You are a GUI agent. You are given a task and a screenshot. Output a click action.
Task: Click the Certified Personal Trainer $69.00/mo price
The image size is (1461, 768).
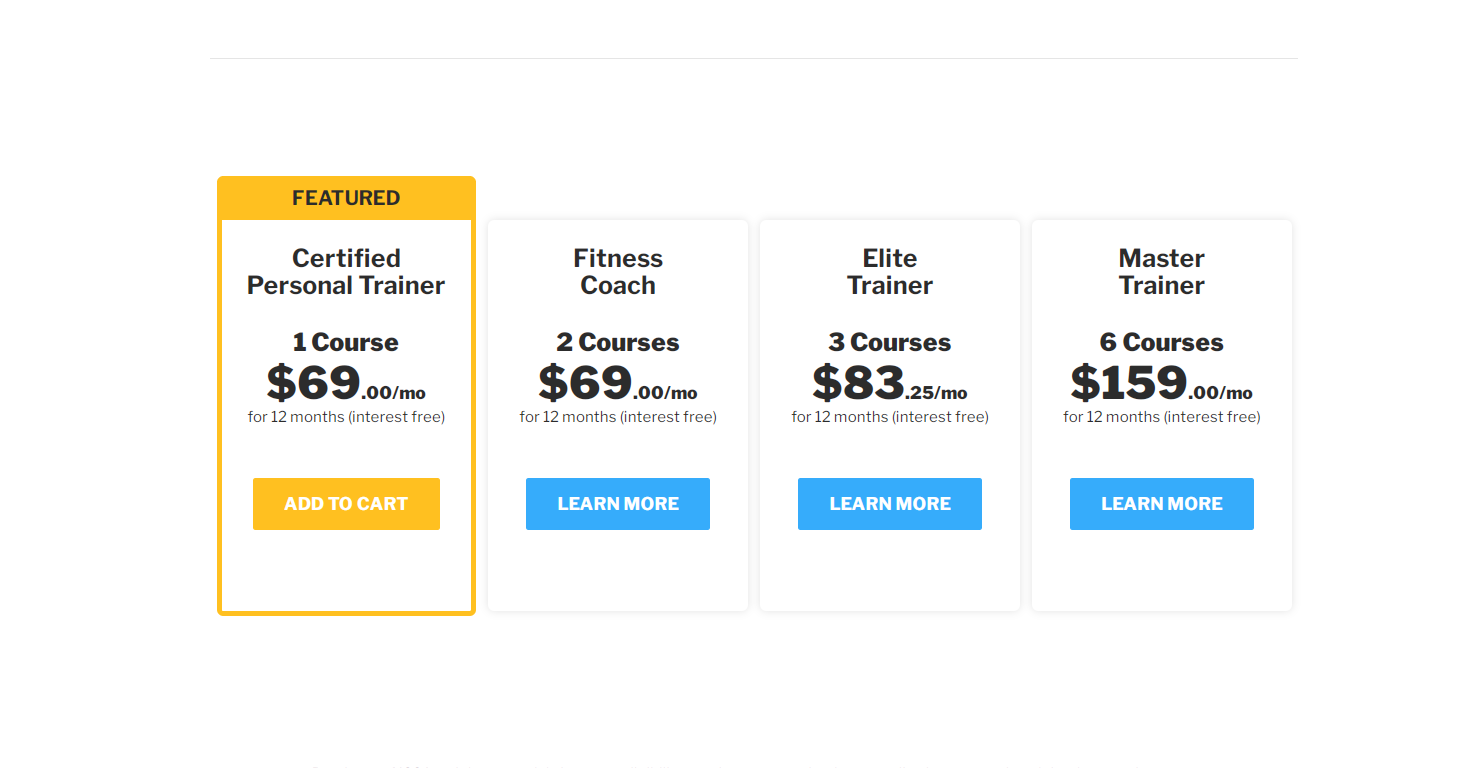[346, 383]
